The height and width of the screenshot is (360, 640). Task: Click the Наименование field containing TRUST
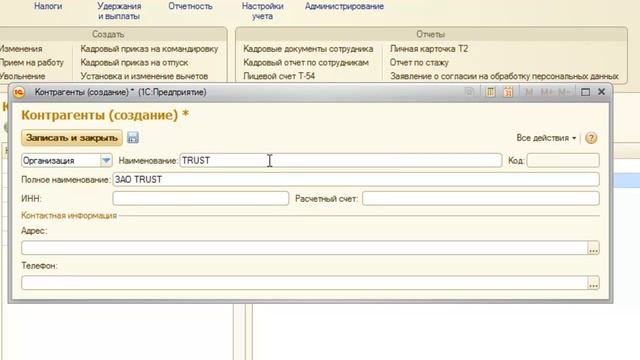point(341,160)
